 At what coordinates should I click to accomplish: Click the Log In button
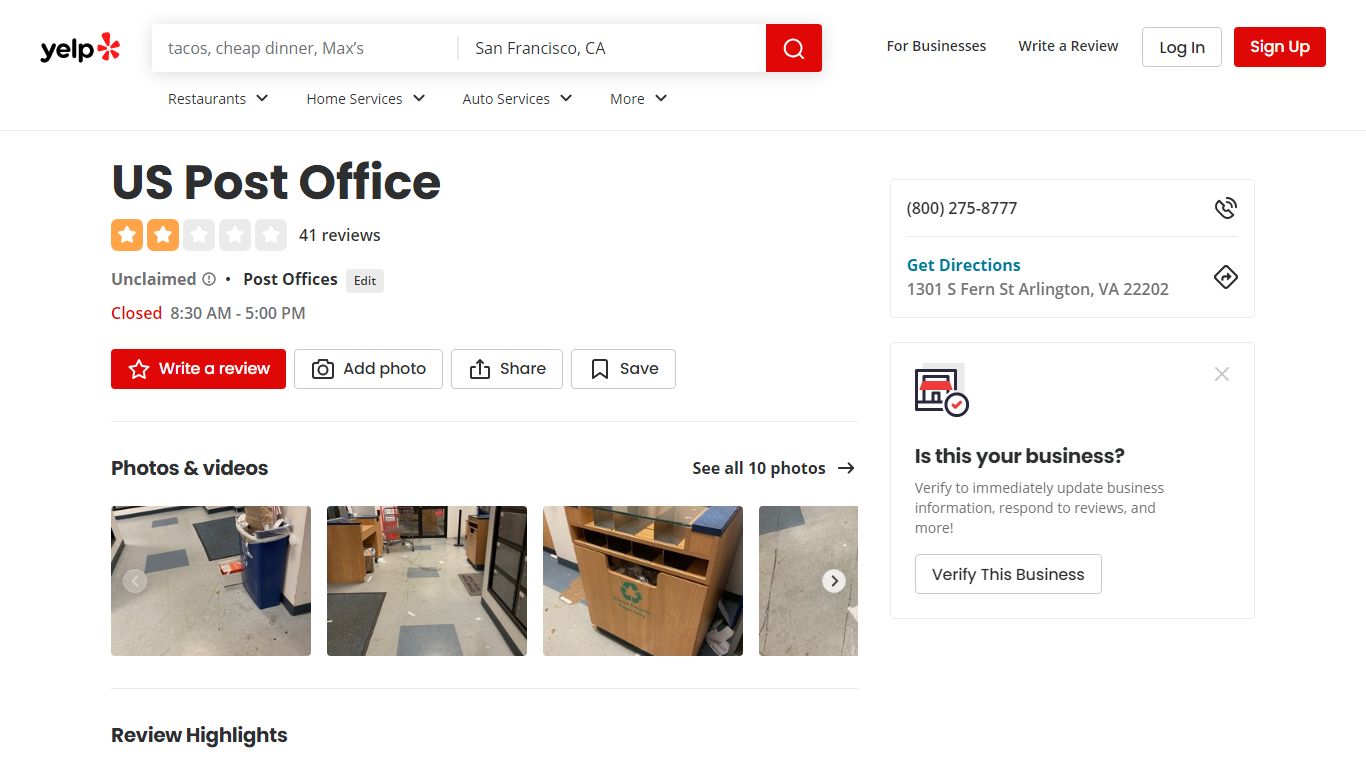click(1182, 47)
